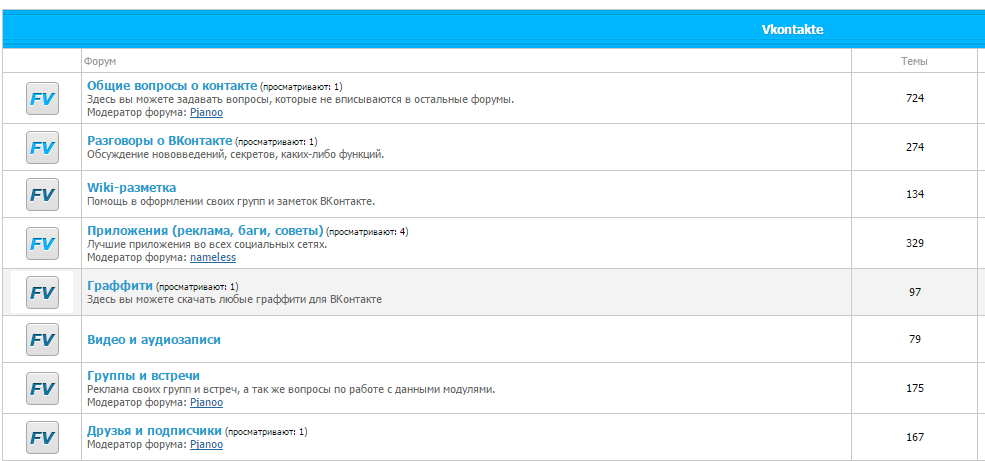The image size is (985, 461).
Task: Click FV icon beside Группы и встречи
Action: [x=42, y=388]
